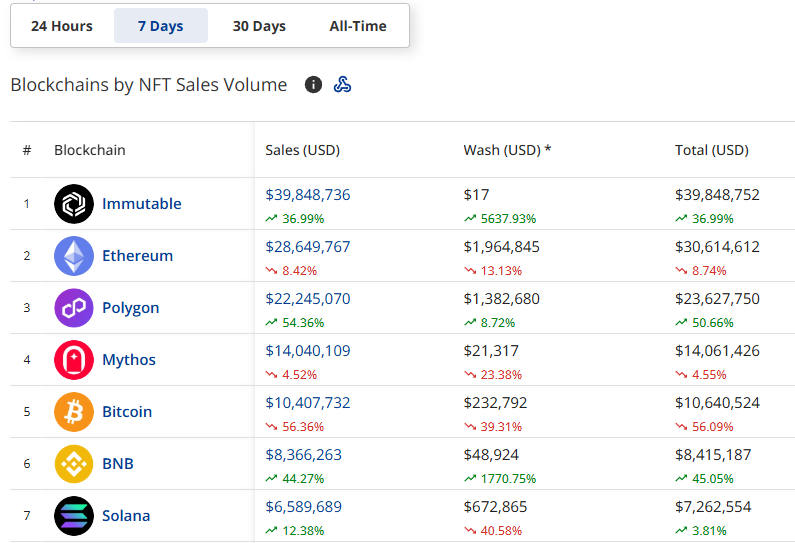
Task: Click BNB wash value $48,924
Action: [491, 455]
